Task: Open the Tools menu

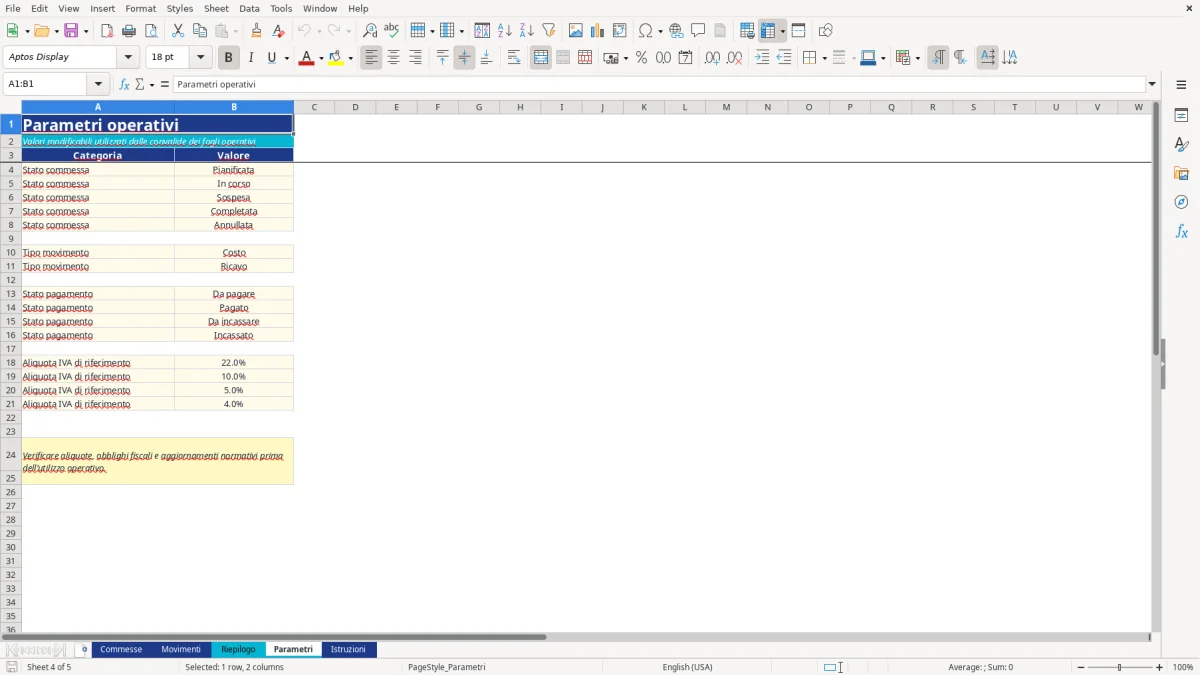Action: click(281, 8)
